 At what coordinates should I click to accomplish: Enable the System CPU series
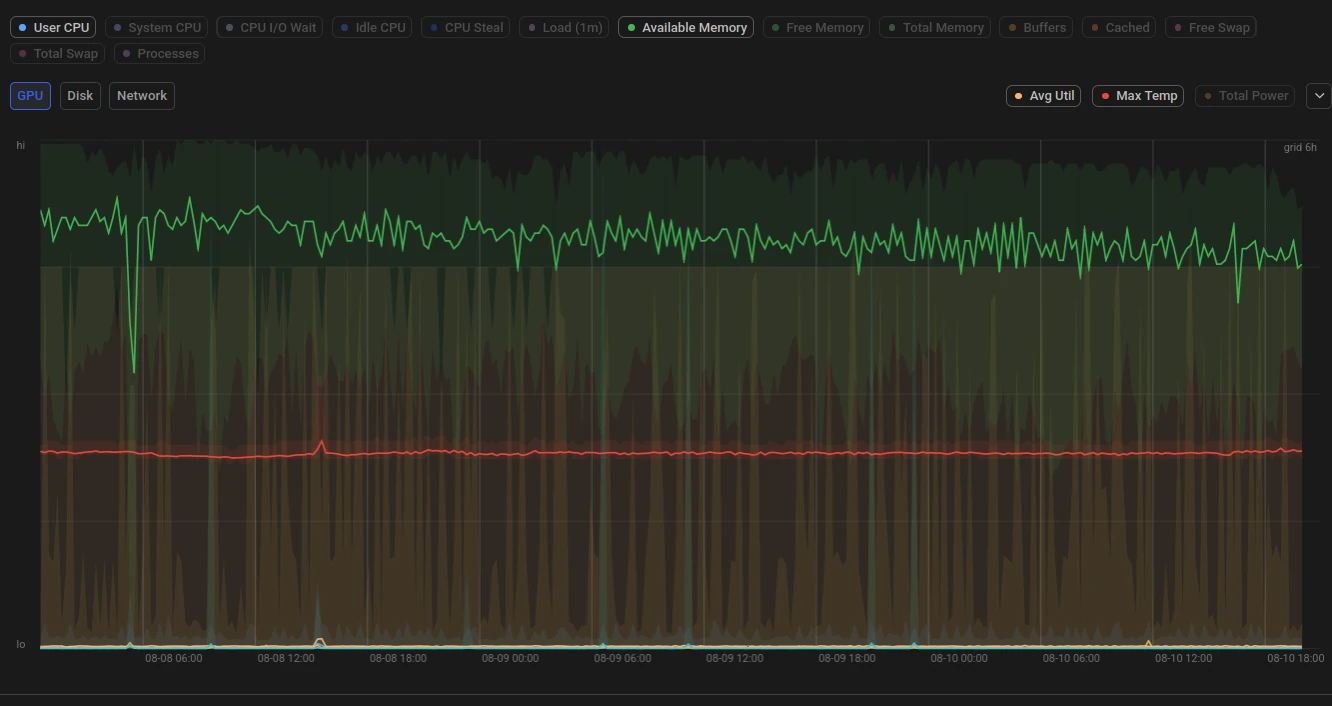point(157,27)
